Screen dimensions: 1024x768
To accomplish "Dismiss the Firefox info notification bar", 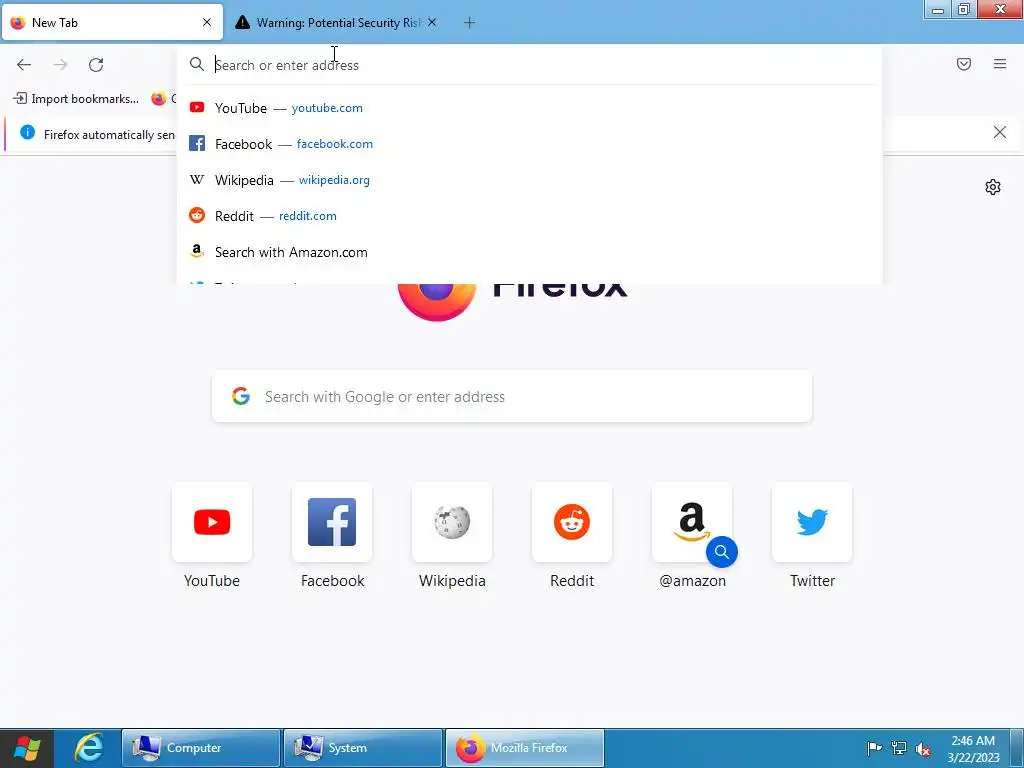I will [999, 133].
